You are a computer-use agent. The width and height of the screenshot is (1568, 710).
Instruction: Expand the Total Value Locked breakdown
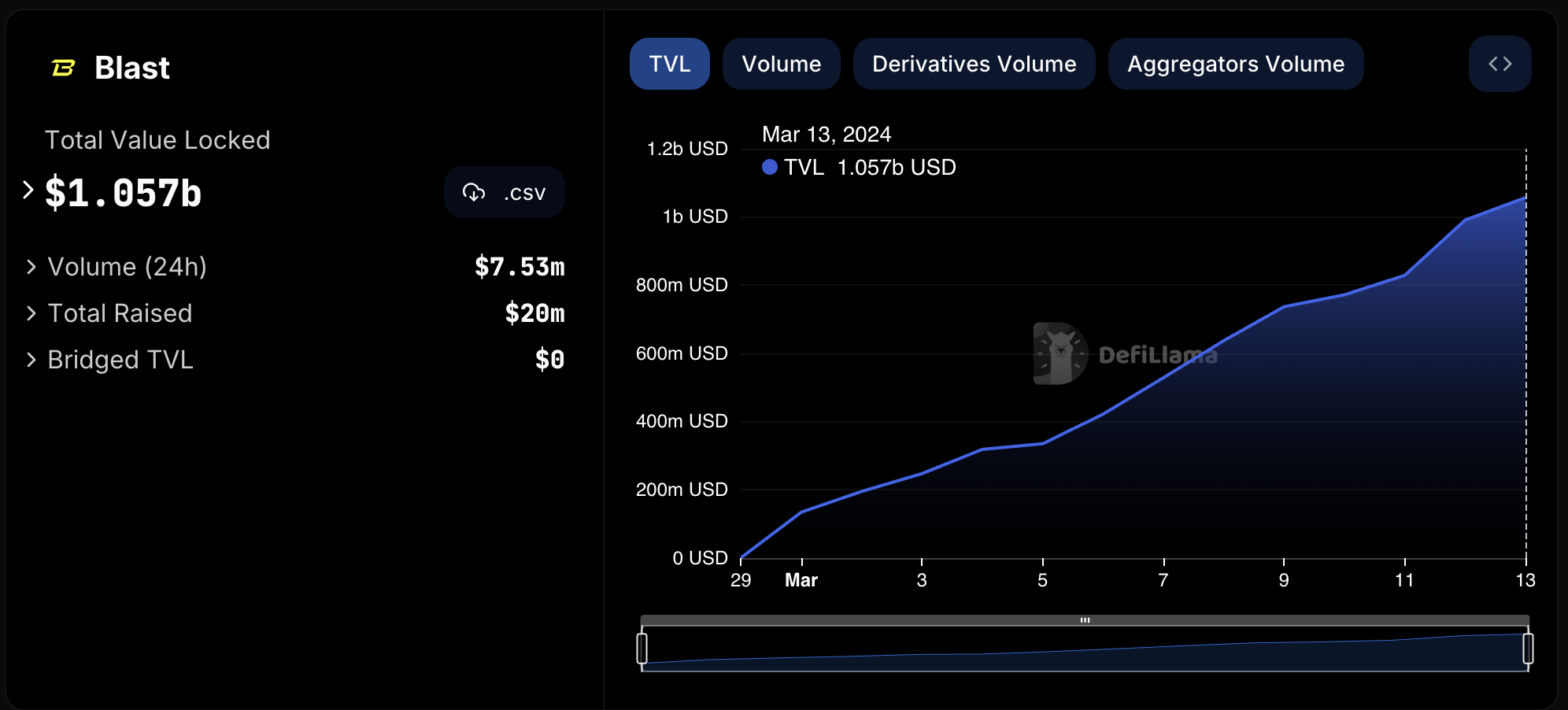pyautogui.click(x=28, y=190)
